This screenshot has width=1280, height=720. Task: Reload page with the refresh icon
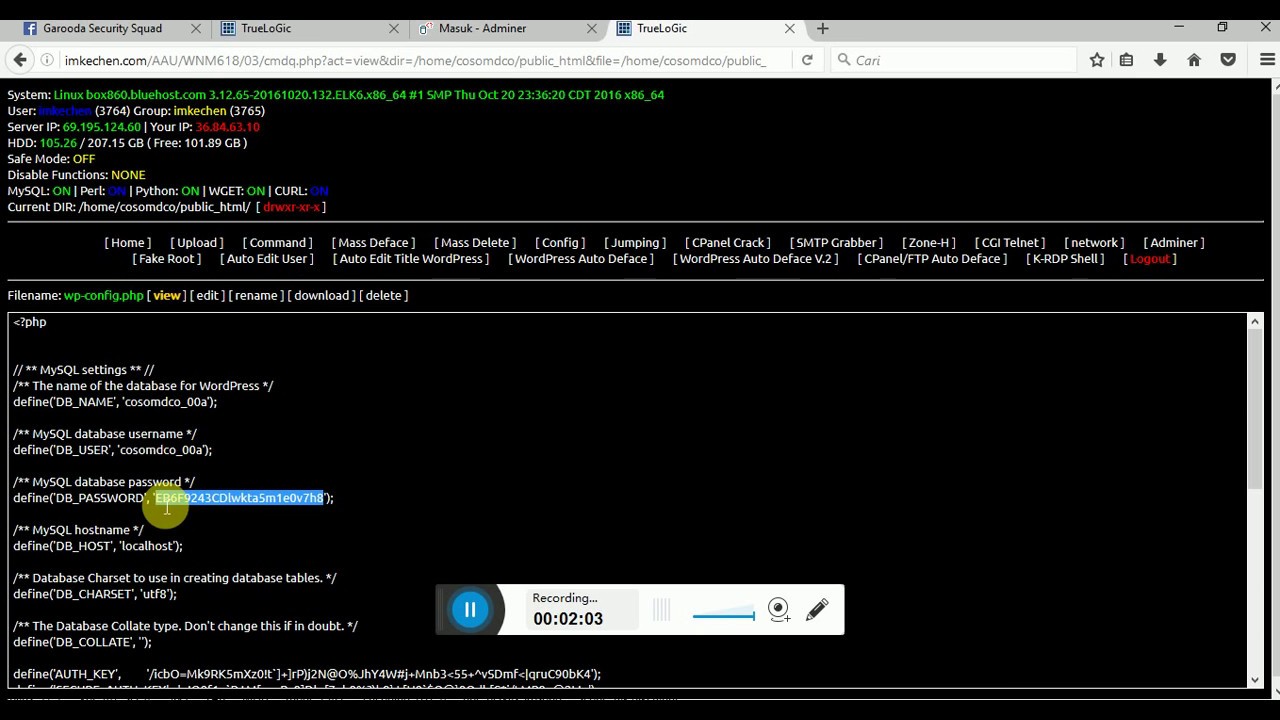(807, 60)
